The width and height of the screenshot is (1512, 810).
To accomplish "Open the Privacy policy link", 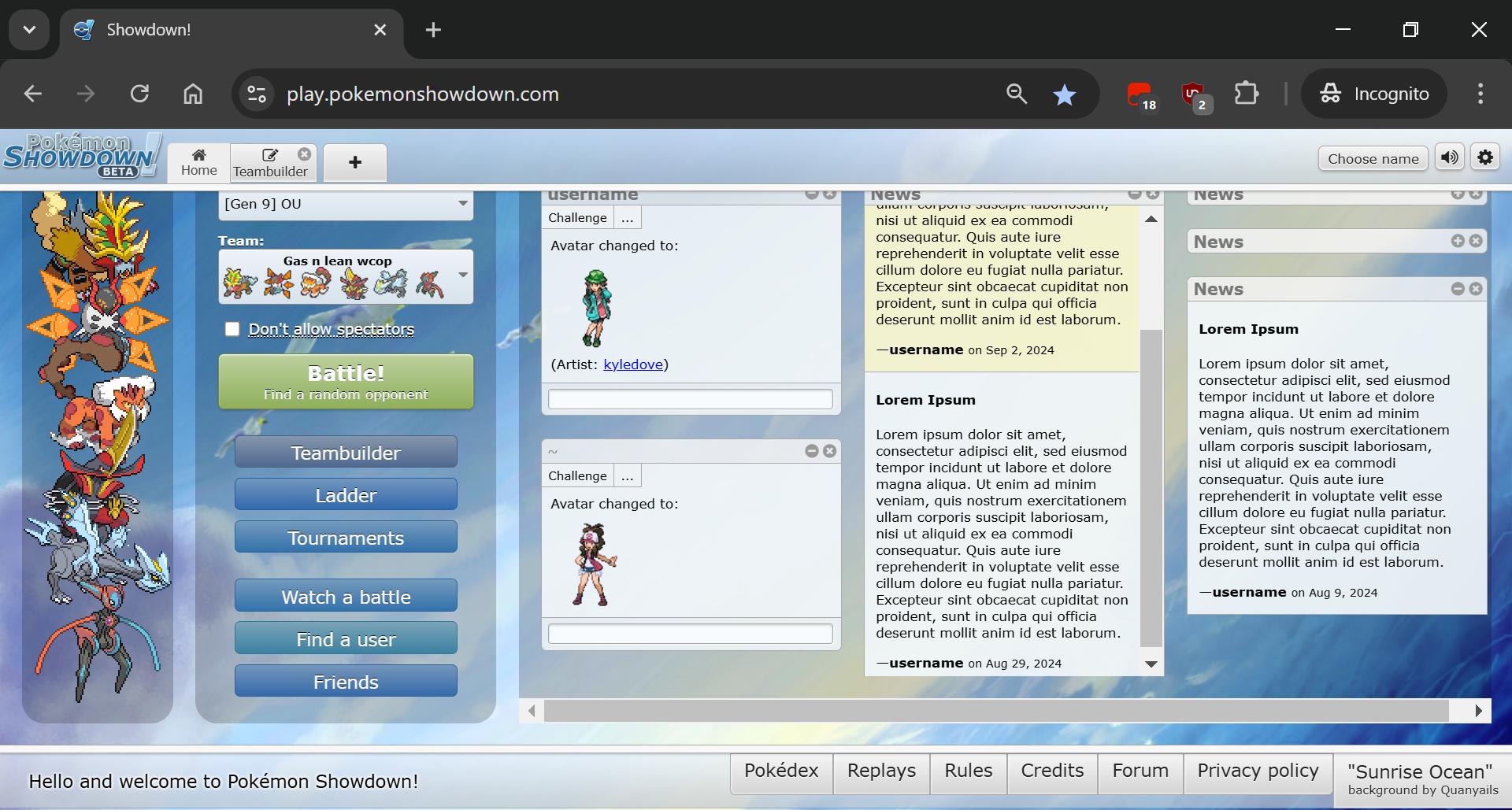I will click(x=1258, y=771).
